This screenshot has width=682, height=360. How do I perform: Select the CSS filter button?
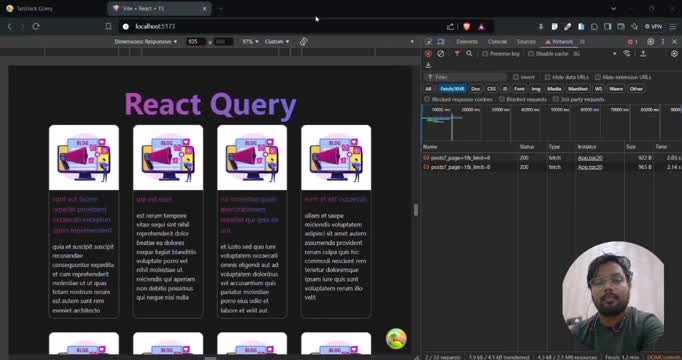[x=491, y=89]
